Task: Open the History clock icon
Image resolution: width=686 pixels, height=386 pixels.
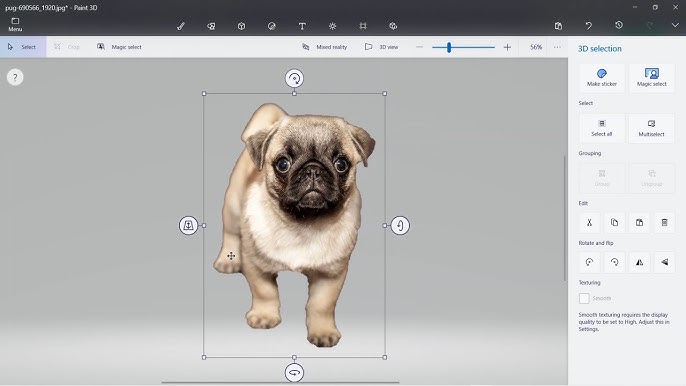Action: pos(619,25)
